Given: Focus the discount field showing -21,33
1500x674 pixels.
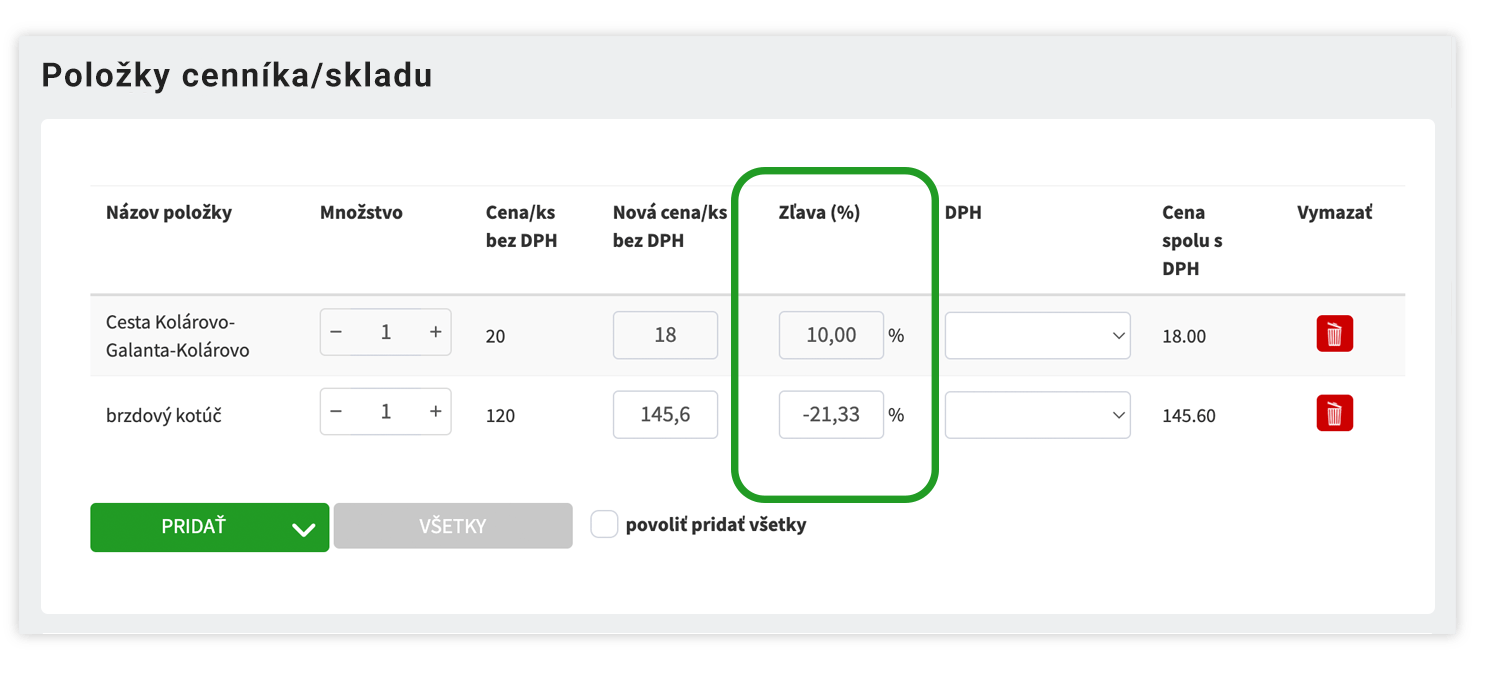Looking at the screenshot, I should click(831, 414).
